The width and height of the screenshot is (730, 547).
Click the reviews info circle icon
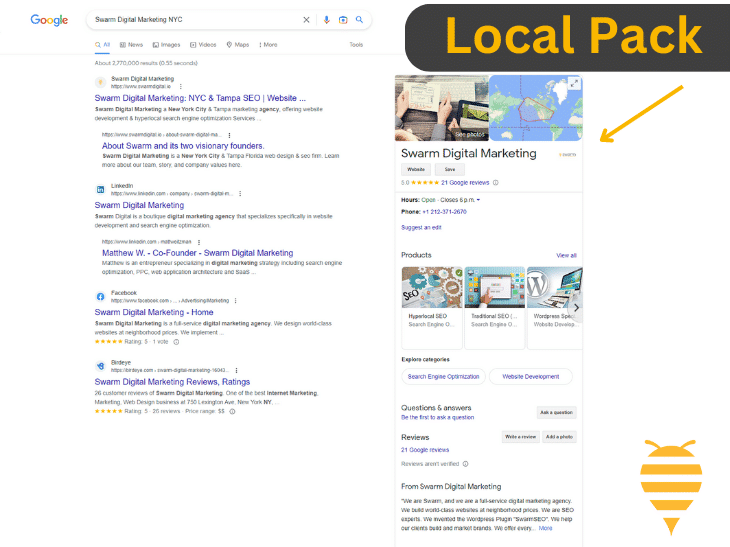tap(496, 183)
